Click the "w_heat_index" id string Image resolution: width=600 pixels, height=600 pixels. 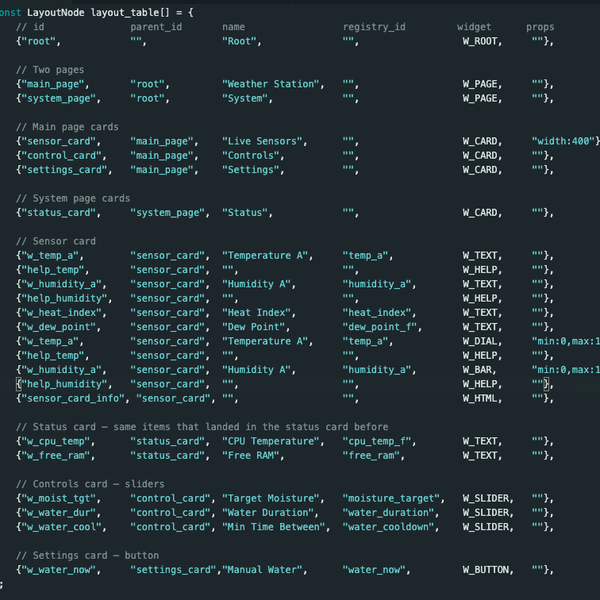(x=61, y=313)
